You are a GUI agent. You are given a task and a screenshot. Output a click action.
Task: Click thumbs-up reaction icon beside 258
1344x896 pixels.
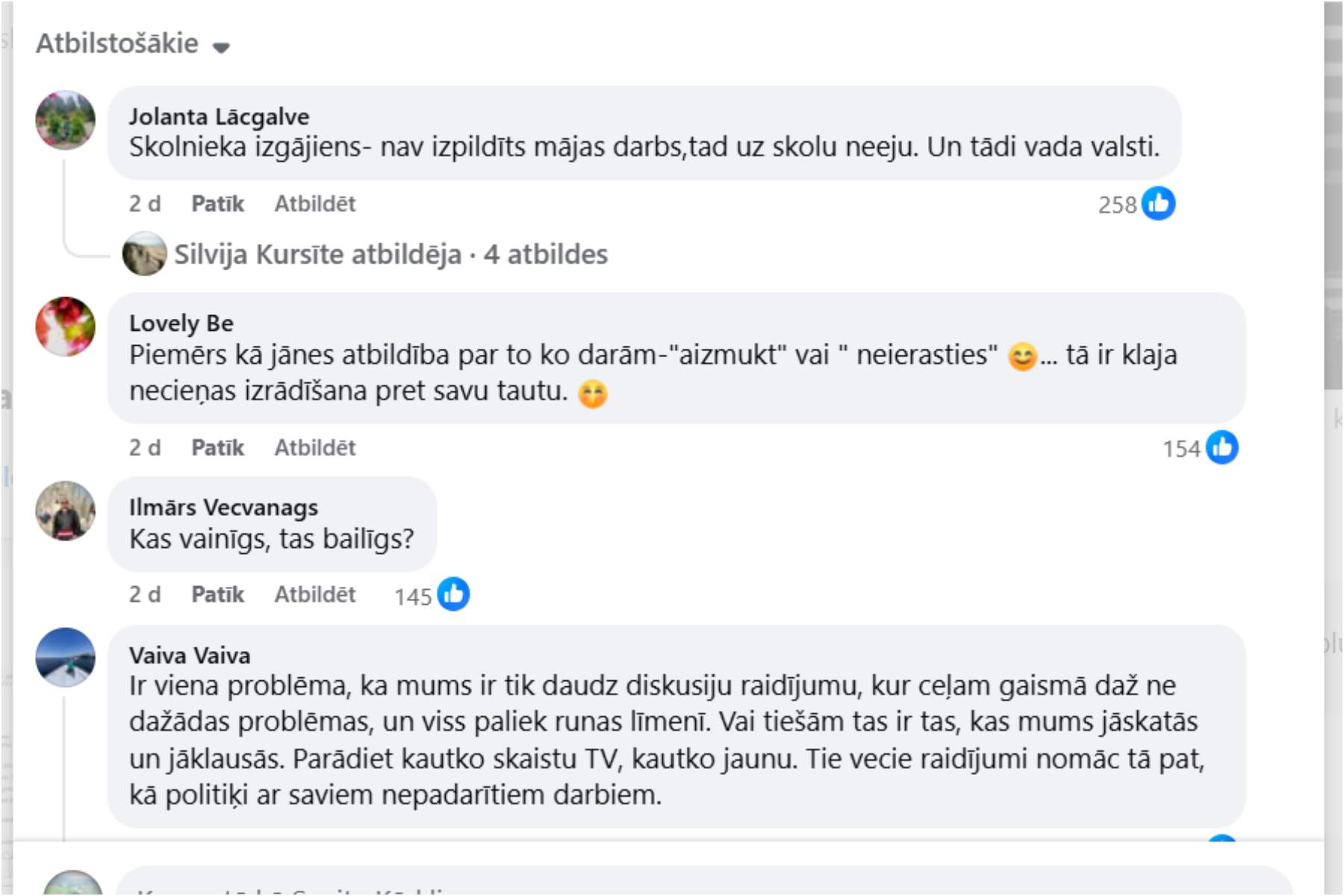tap(1158, 203)
